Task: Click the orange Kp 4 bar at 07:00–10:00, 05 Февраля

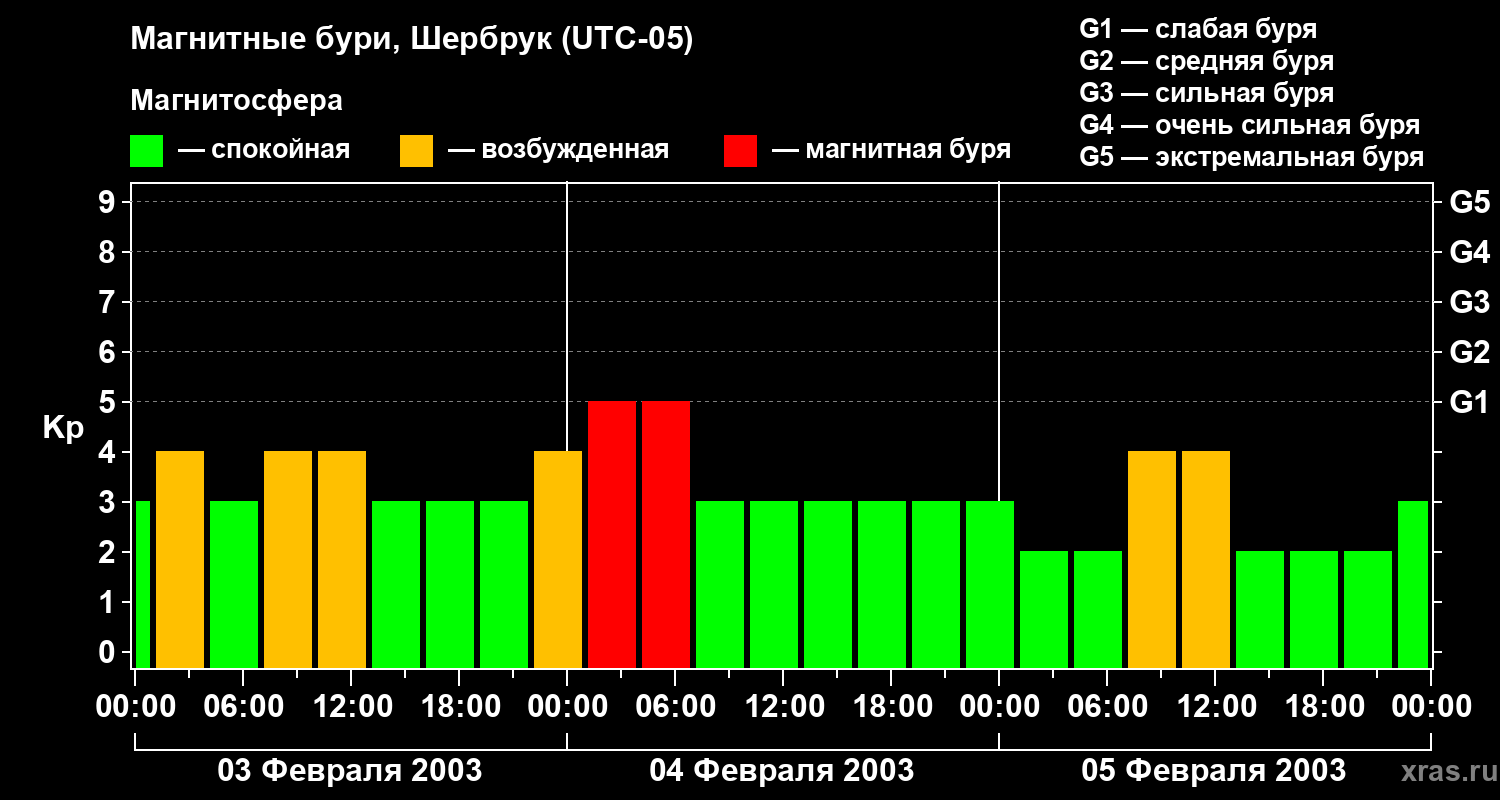Action: coord(1152,559)
